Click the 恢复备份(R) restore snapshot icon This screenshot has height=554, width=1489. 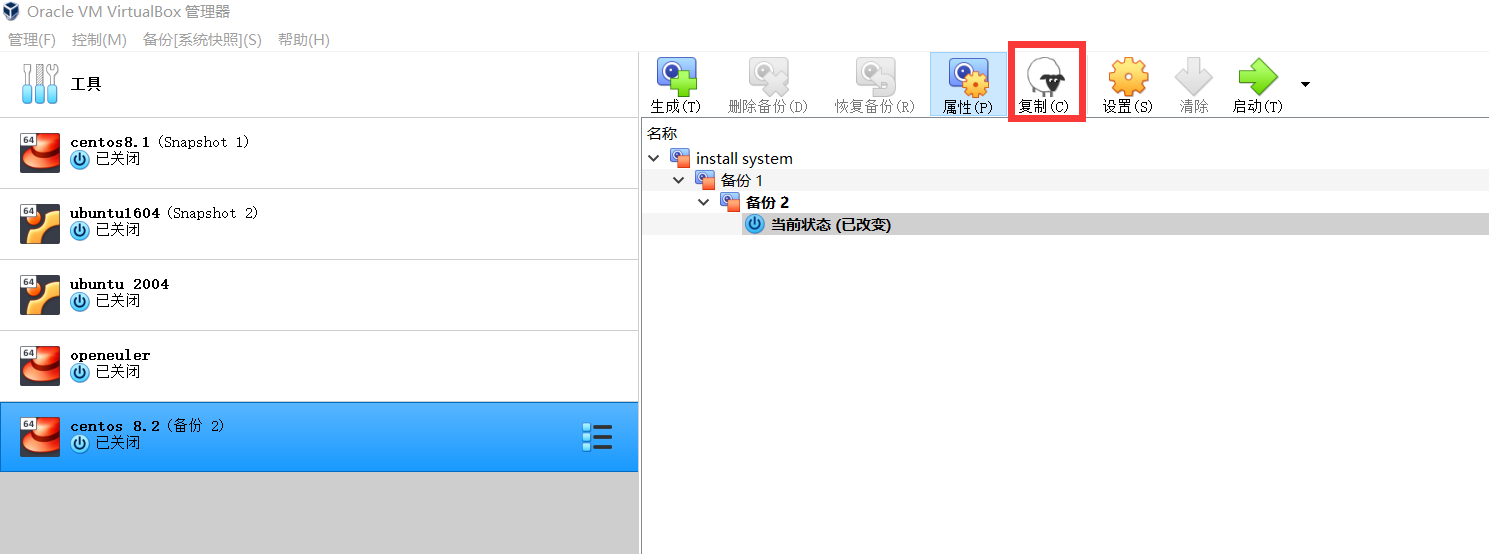pos(875,76)
